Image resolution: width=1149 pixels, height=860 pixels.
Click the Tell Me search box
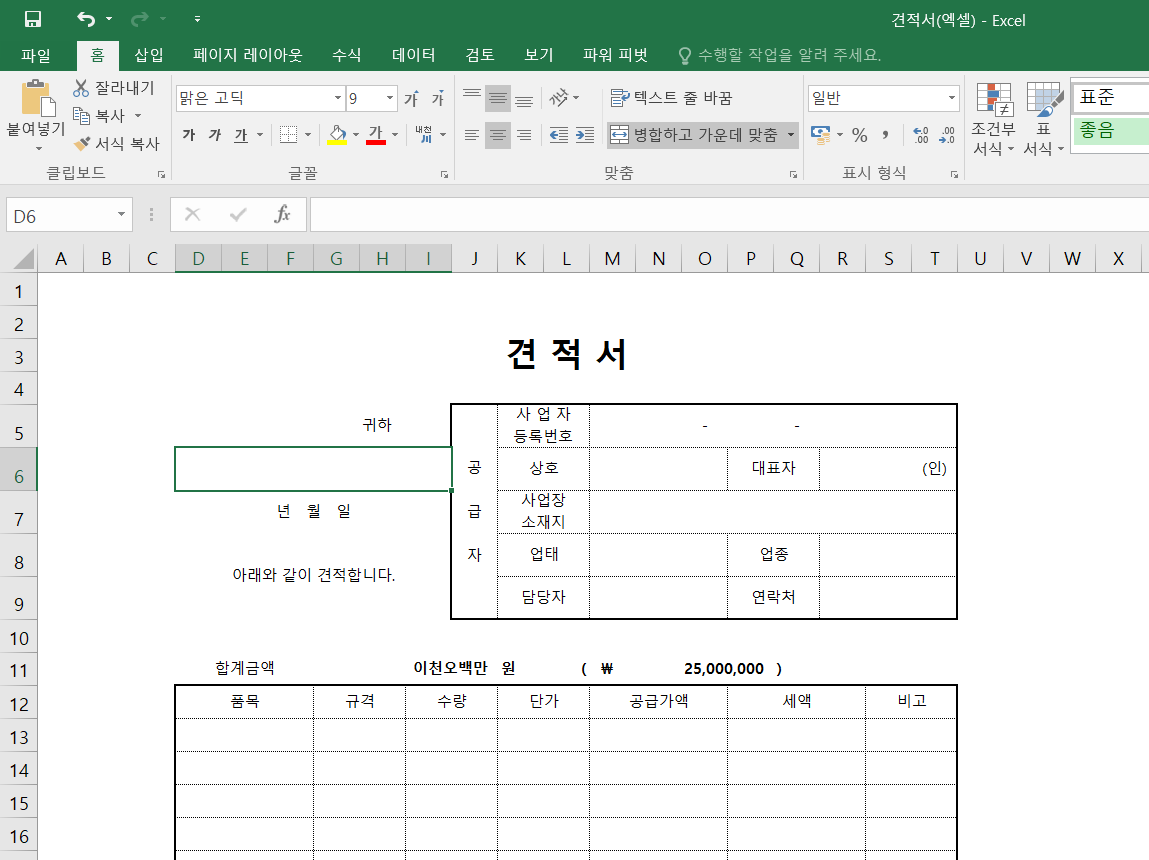780,55
